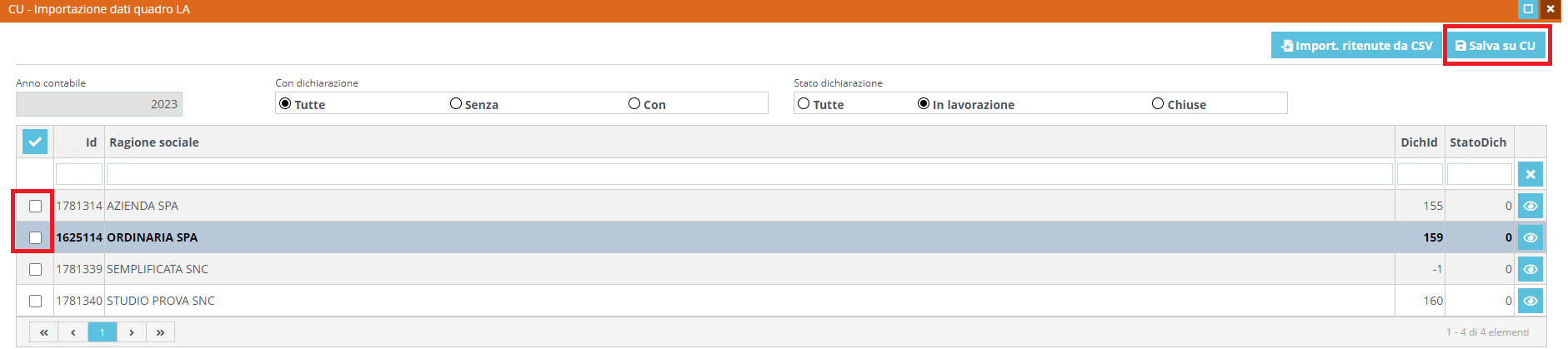Go to the last page of results

click(x=160, y=332)
